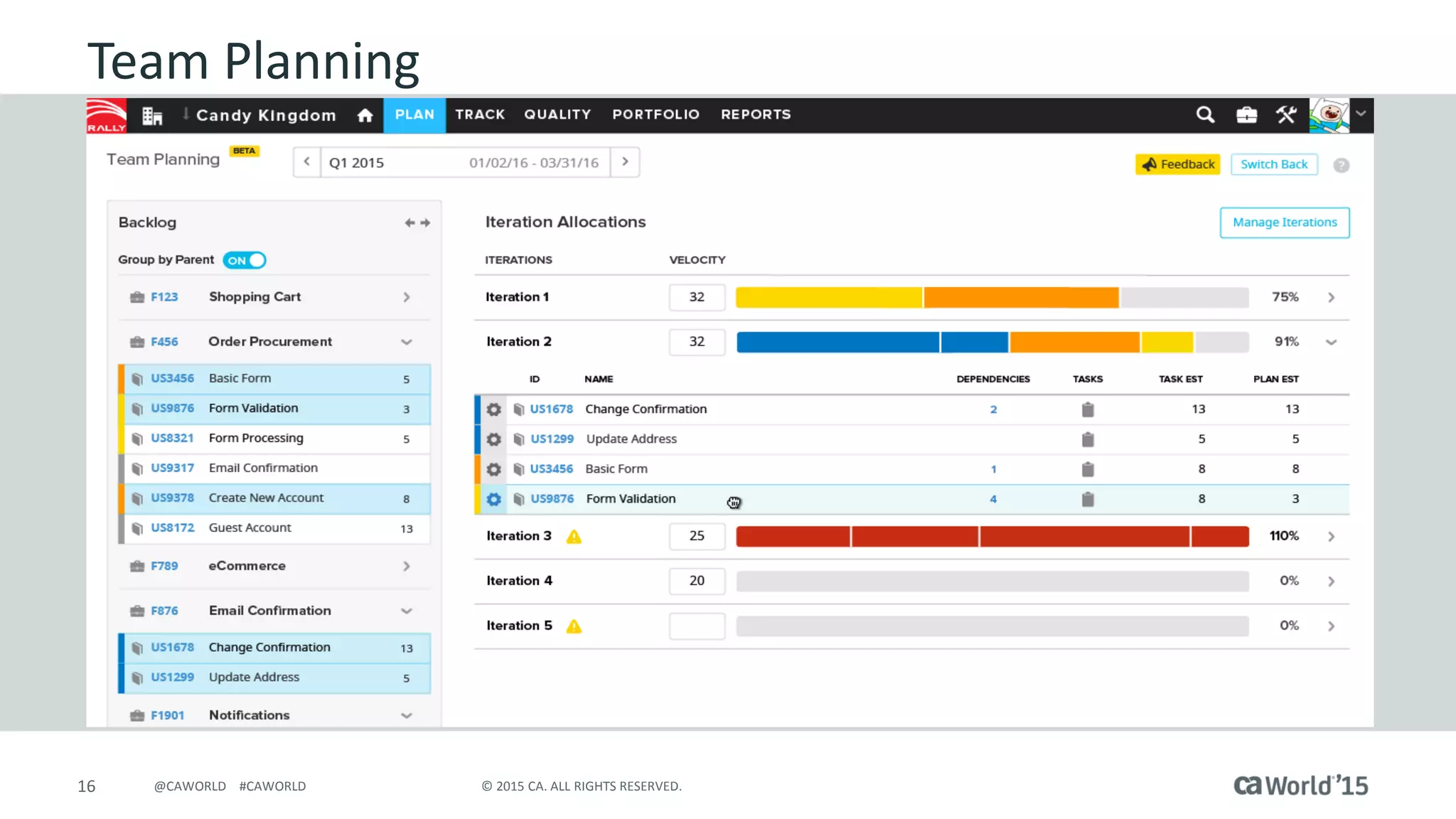The height and width of the screenshot is (819, 1456).
Task: Click the search magnifier icon
Action: [x=1204, y=114]
